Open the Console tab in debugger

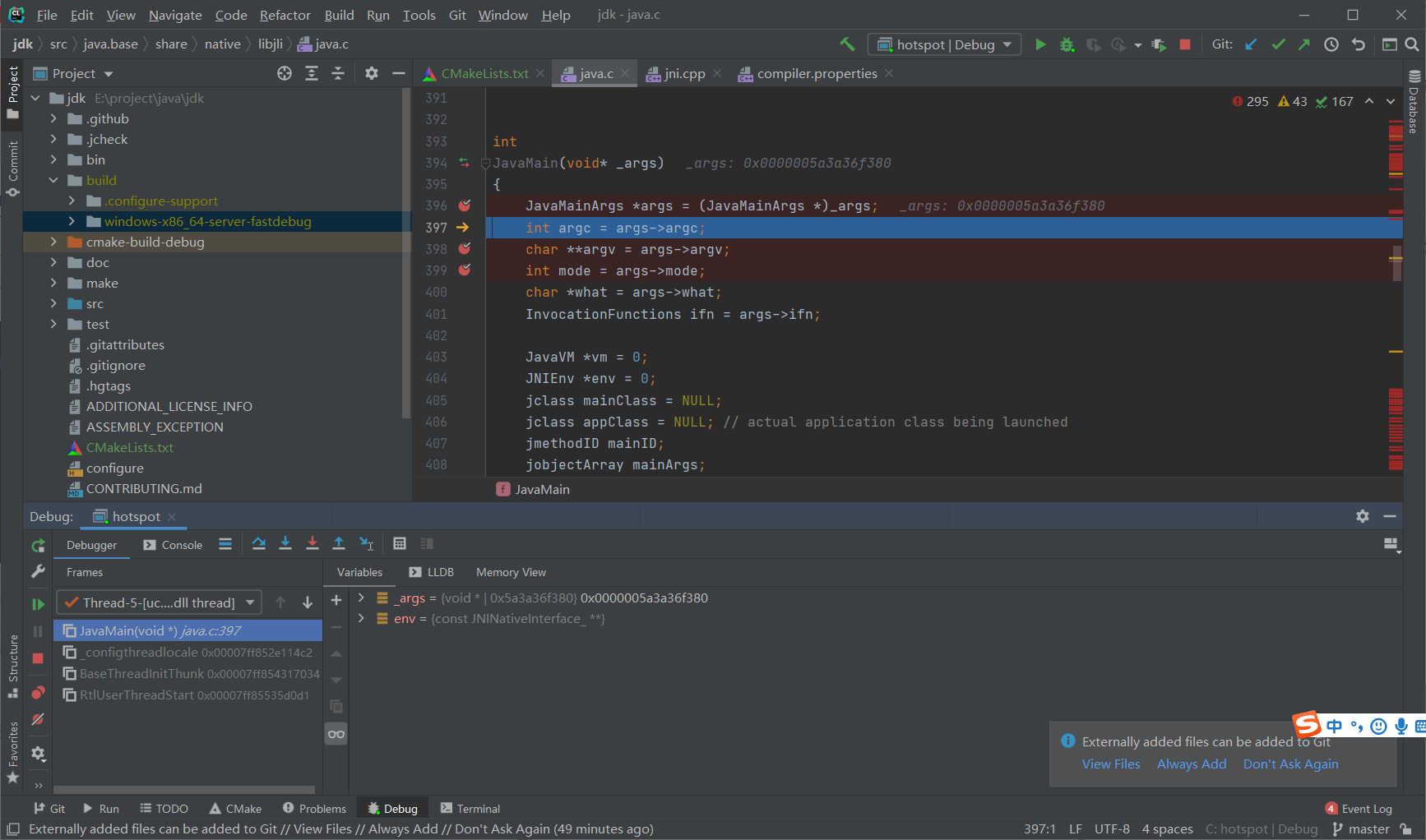pyautogui.click(x=173, y=545)
